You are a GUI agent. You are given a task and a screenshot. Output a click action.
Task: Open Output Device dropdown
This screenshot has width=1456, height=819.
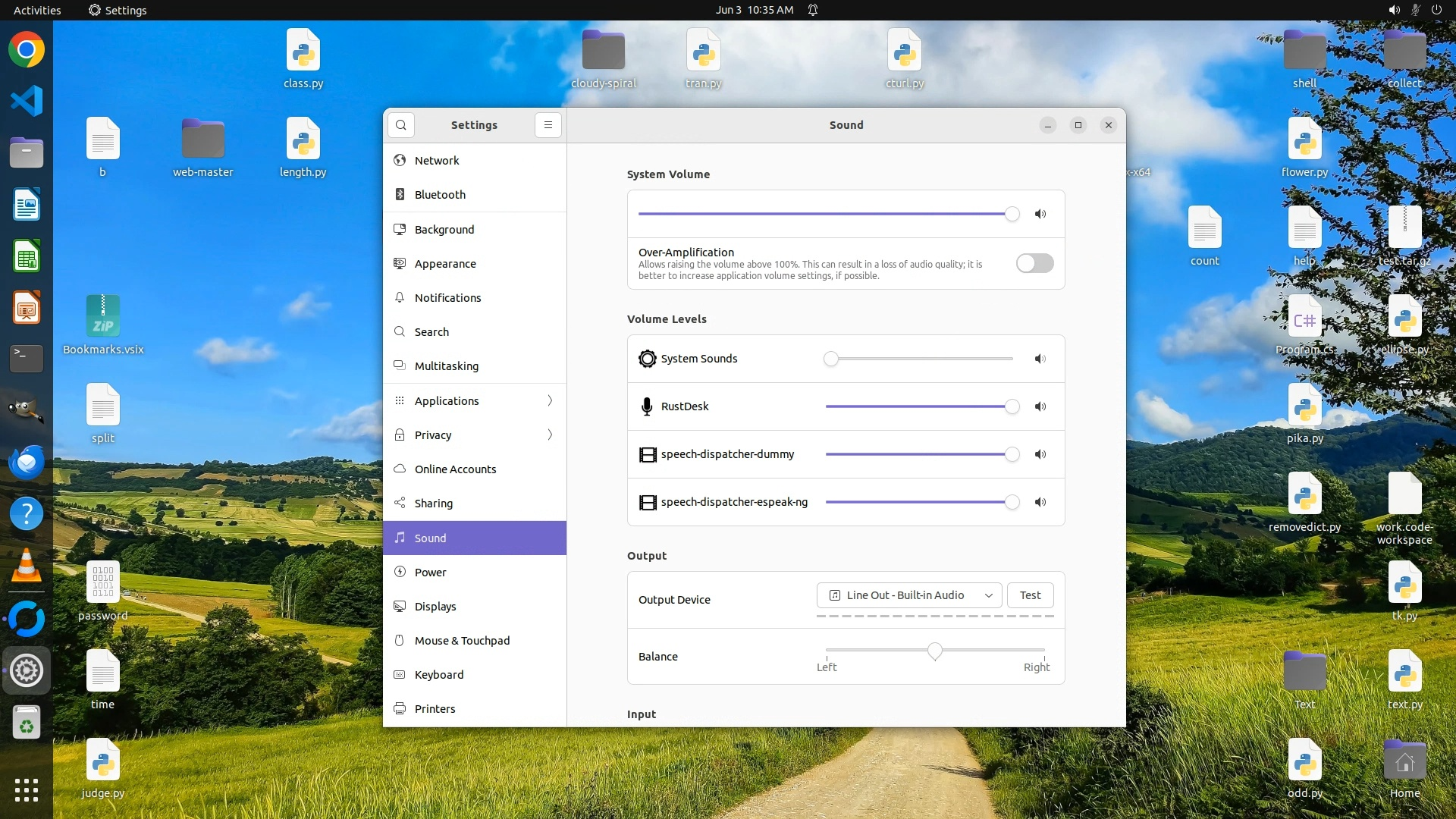tap(908, 595)
